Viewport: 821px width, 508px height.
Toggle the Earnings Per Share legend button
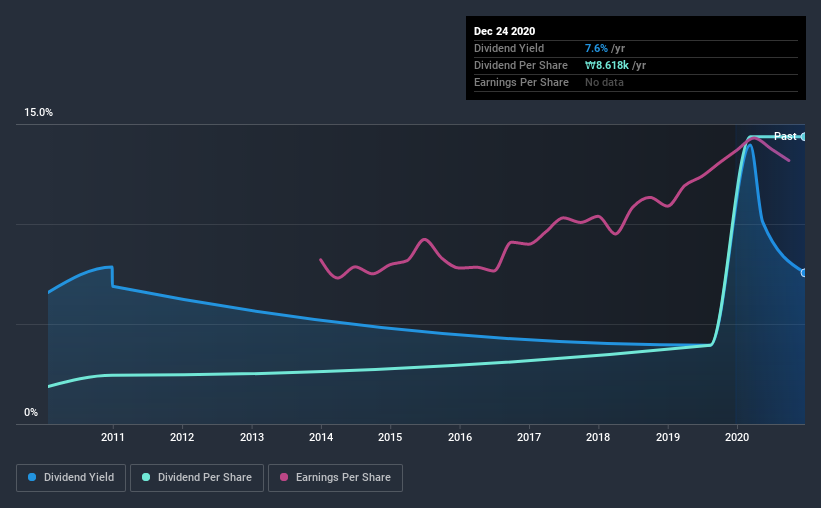(335, 478)
